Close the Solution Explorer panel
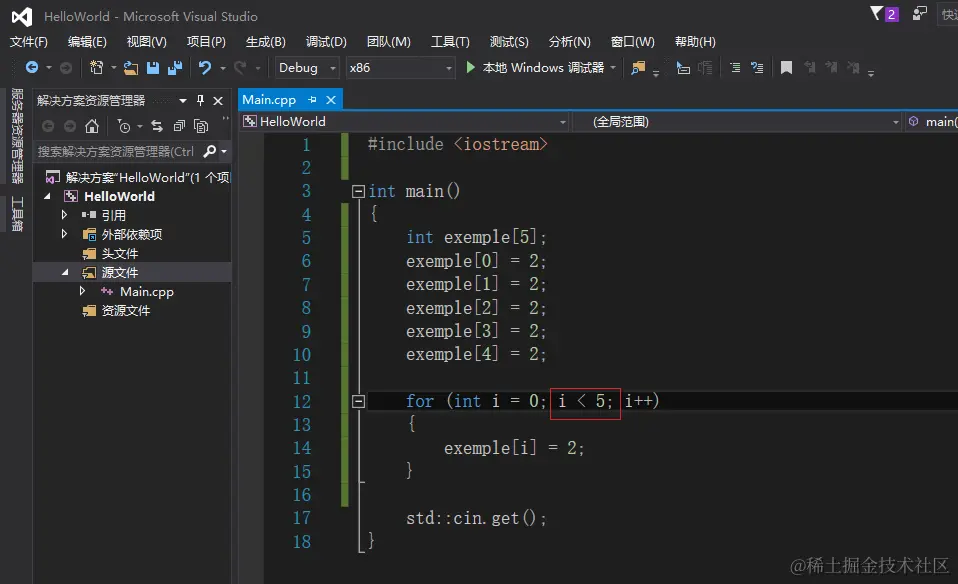 click(x=218, y=100)
